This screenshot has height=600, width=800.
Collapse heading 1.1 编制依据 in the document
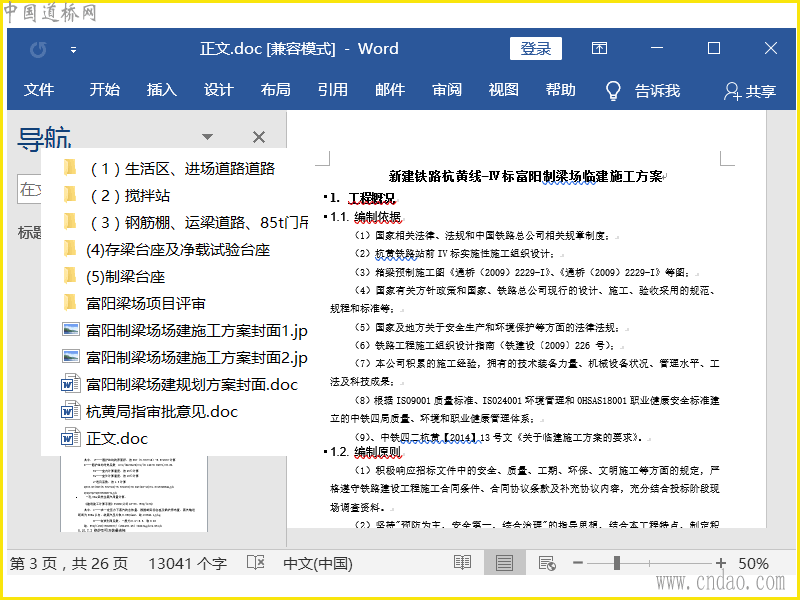(325, 217)
